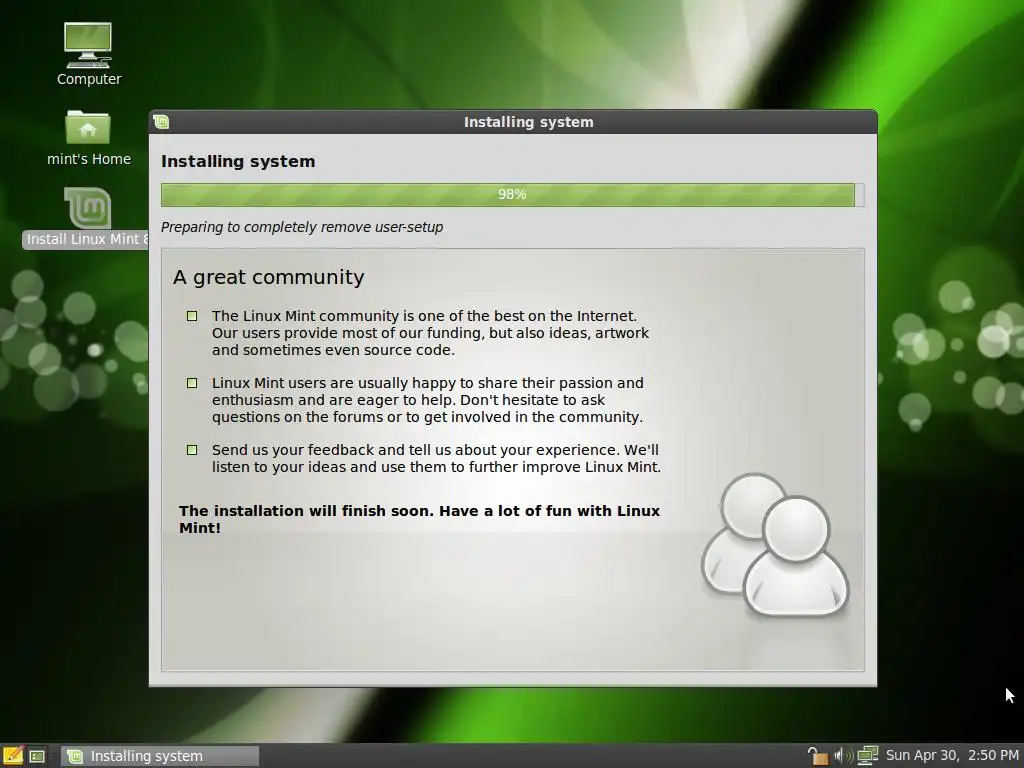
Task: Click the bullet beside "The Linux Mint community"
Action: pos(192,316)
